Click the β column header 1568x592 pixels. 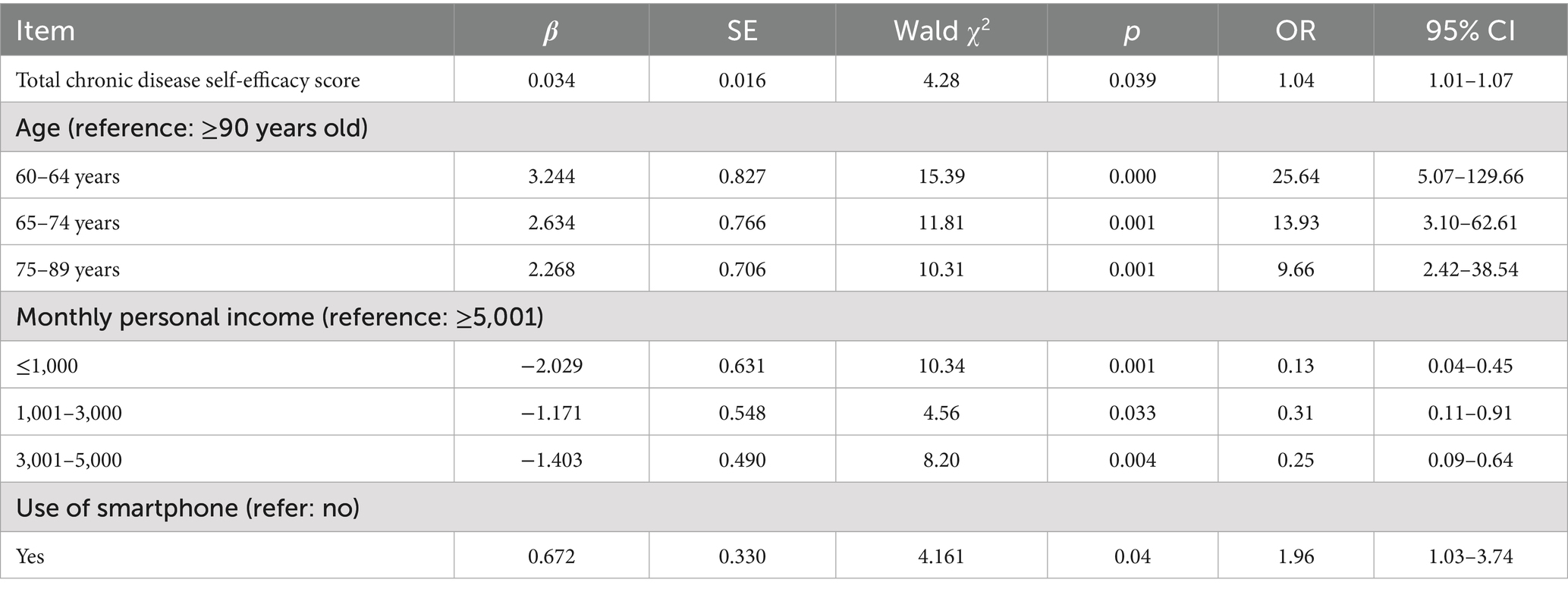click(551, 31)
